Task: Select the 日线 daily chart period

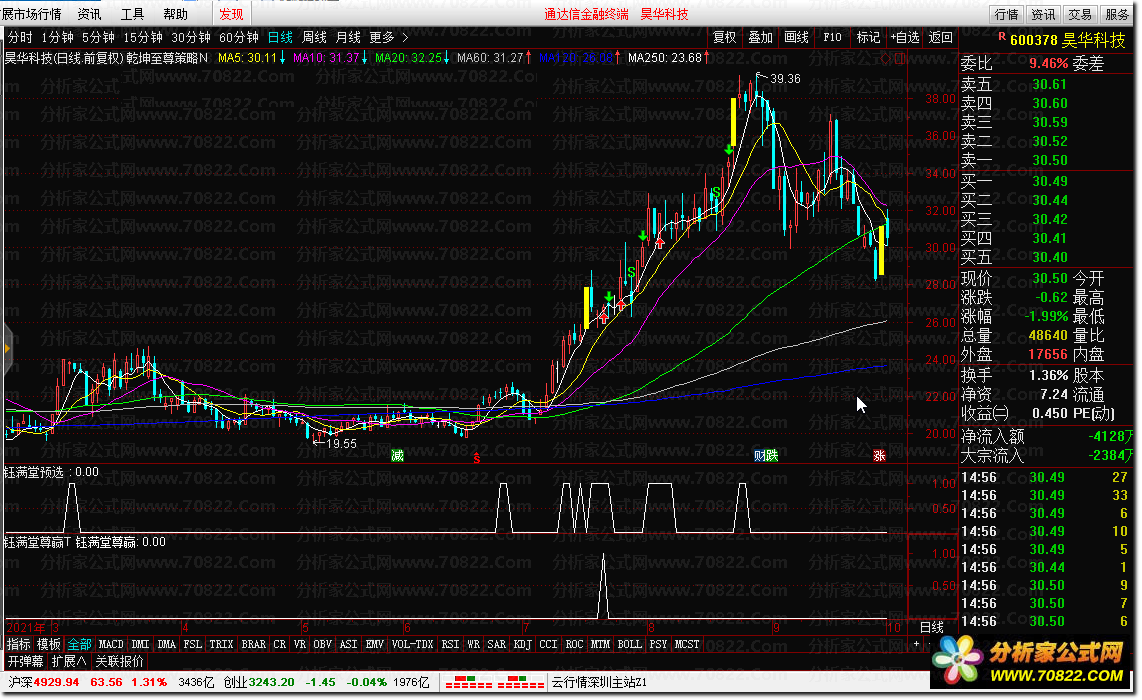Action: coord(280,37)
